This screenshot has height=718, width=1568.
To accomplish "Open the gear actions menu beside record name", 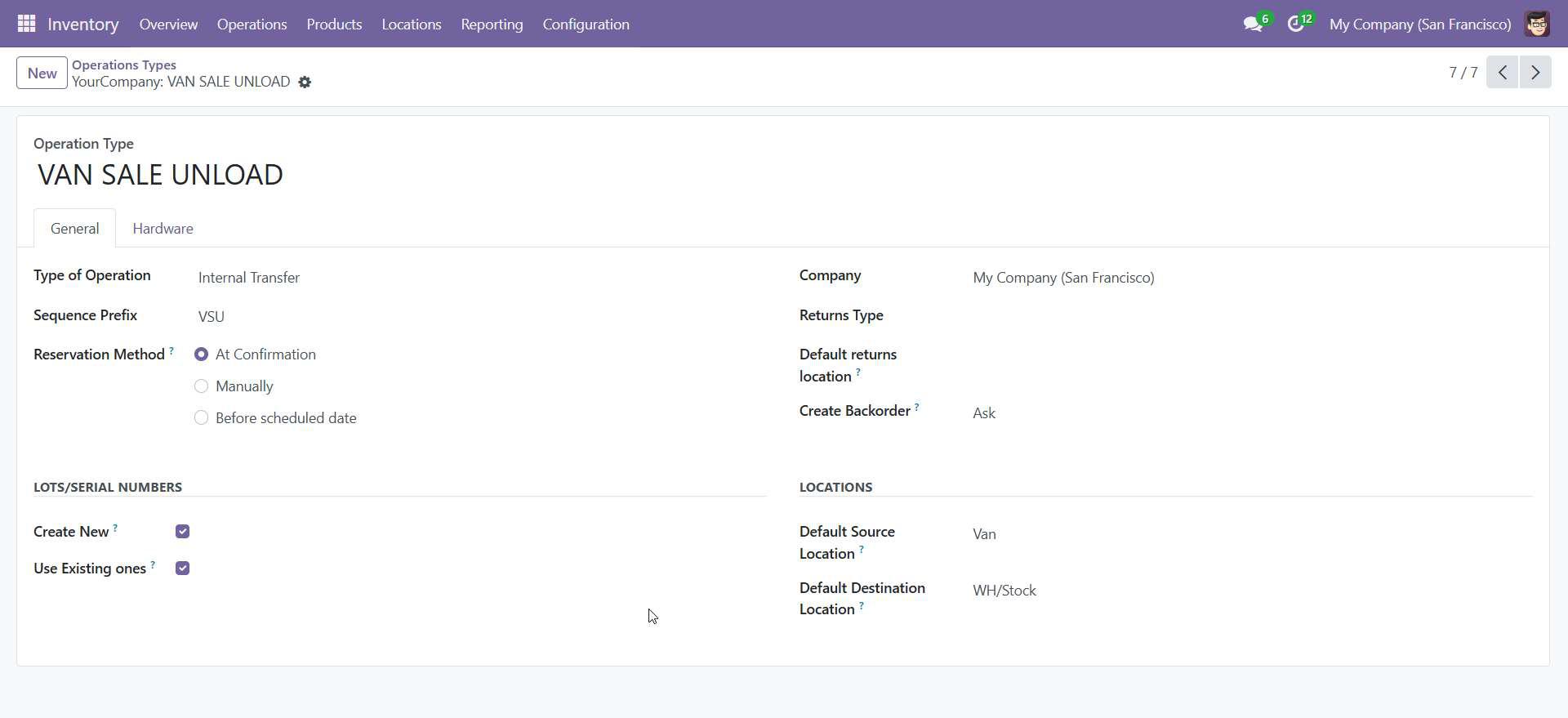I will (x=305, y=83).
